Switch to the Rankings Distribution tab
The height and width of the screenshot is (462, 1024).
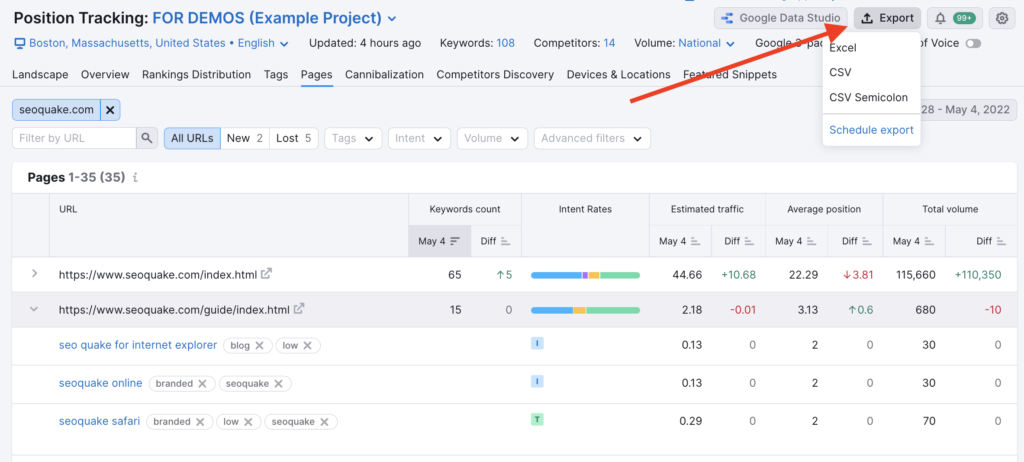pyautogui.click(x=197, y=74)
